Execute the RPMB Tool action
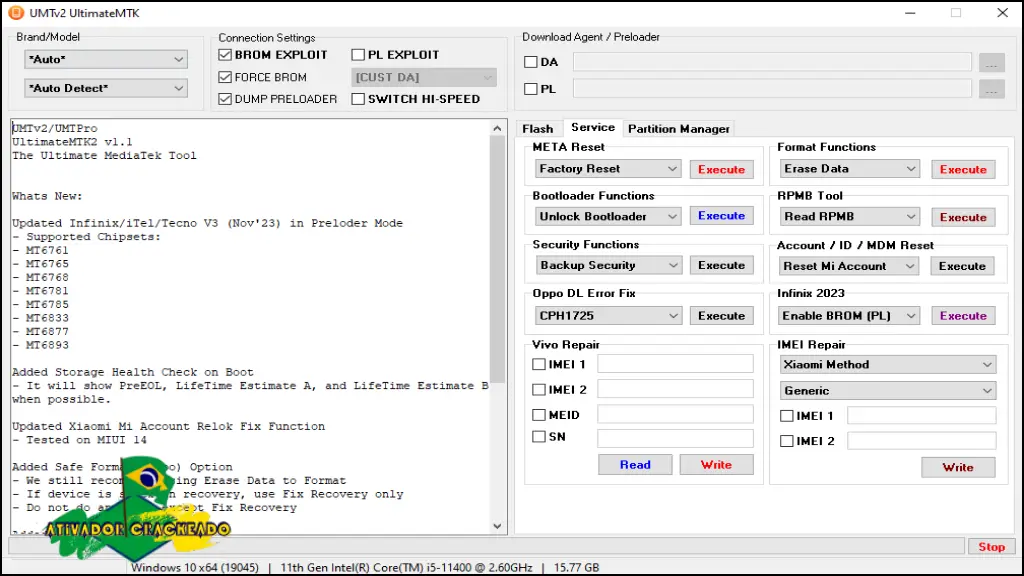Screen dimensions: 1024x576 point(963,217)
